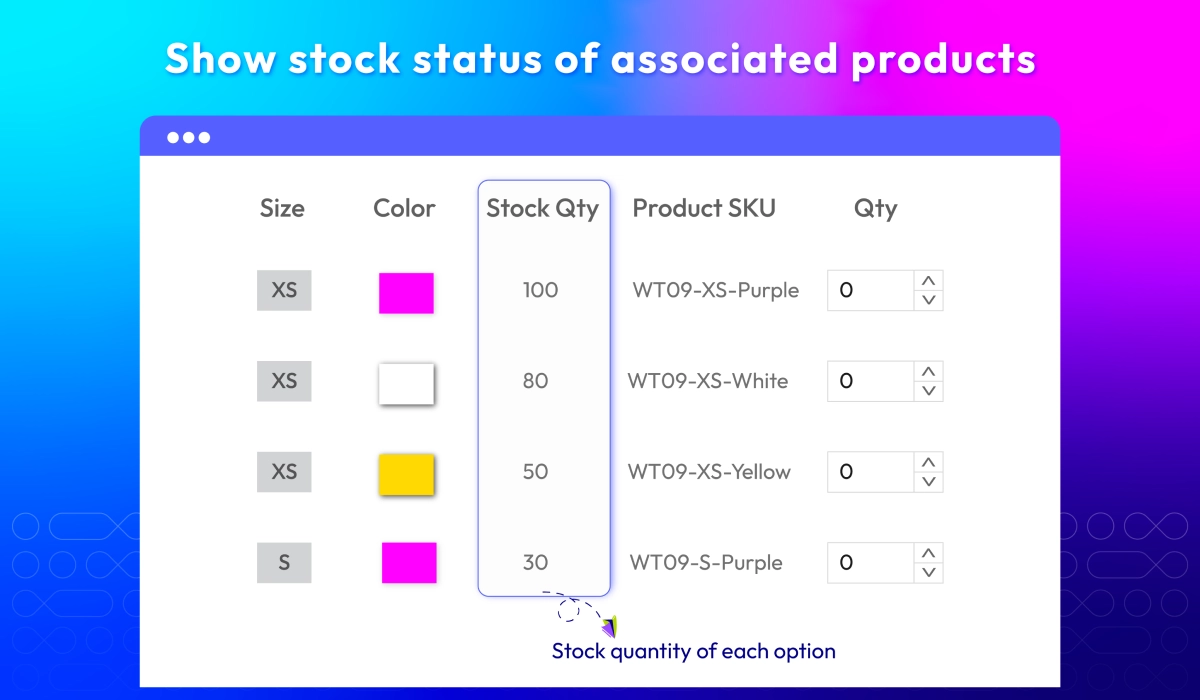Click the XS size button for purple row

click(284, 291)
